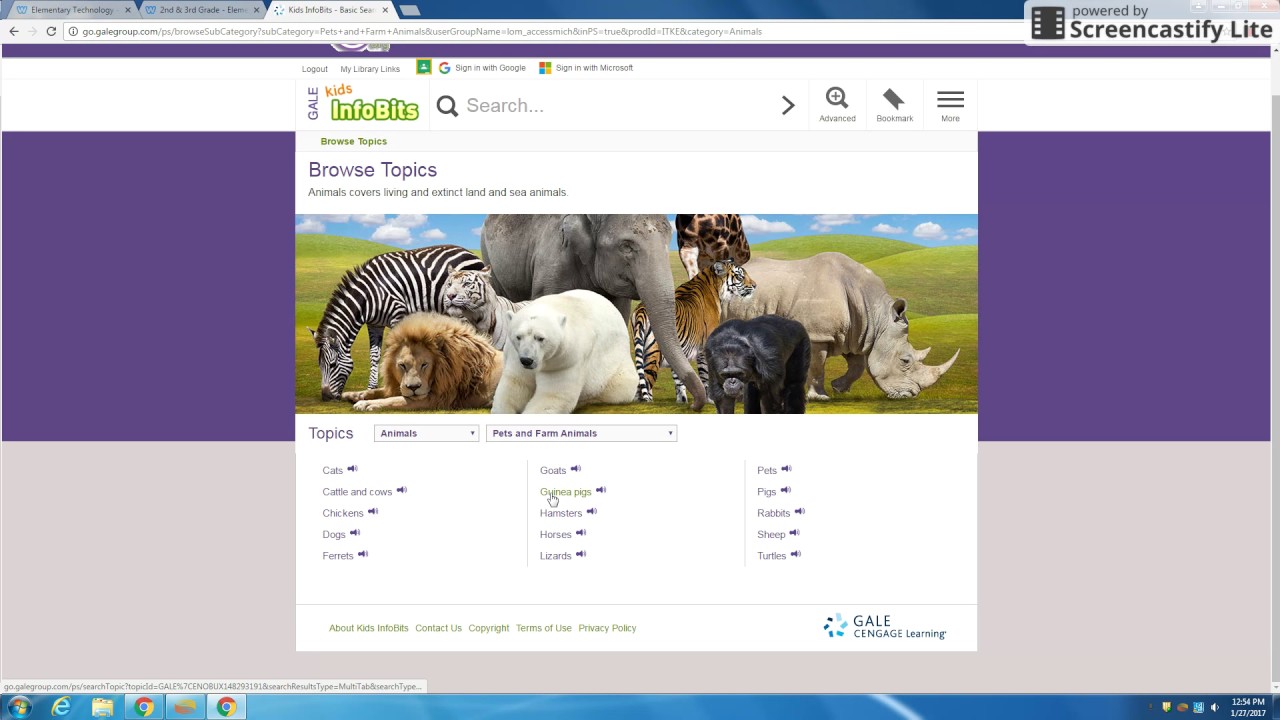This screenshot has width=1280, height=720.
Task: Click the Google Classroom icon
Action: [x=424, y=67]
